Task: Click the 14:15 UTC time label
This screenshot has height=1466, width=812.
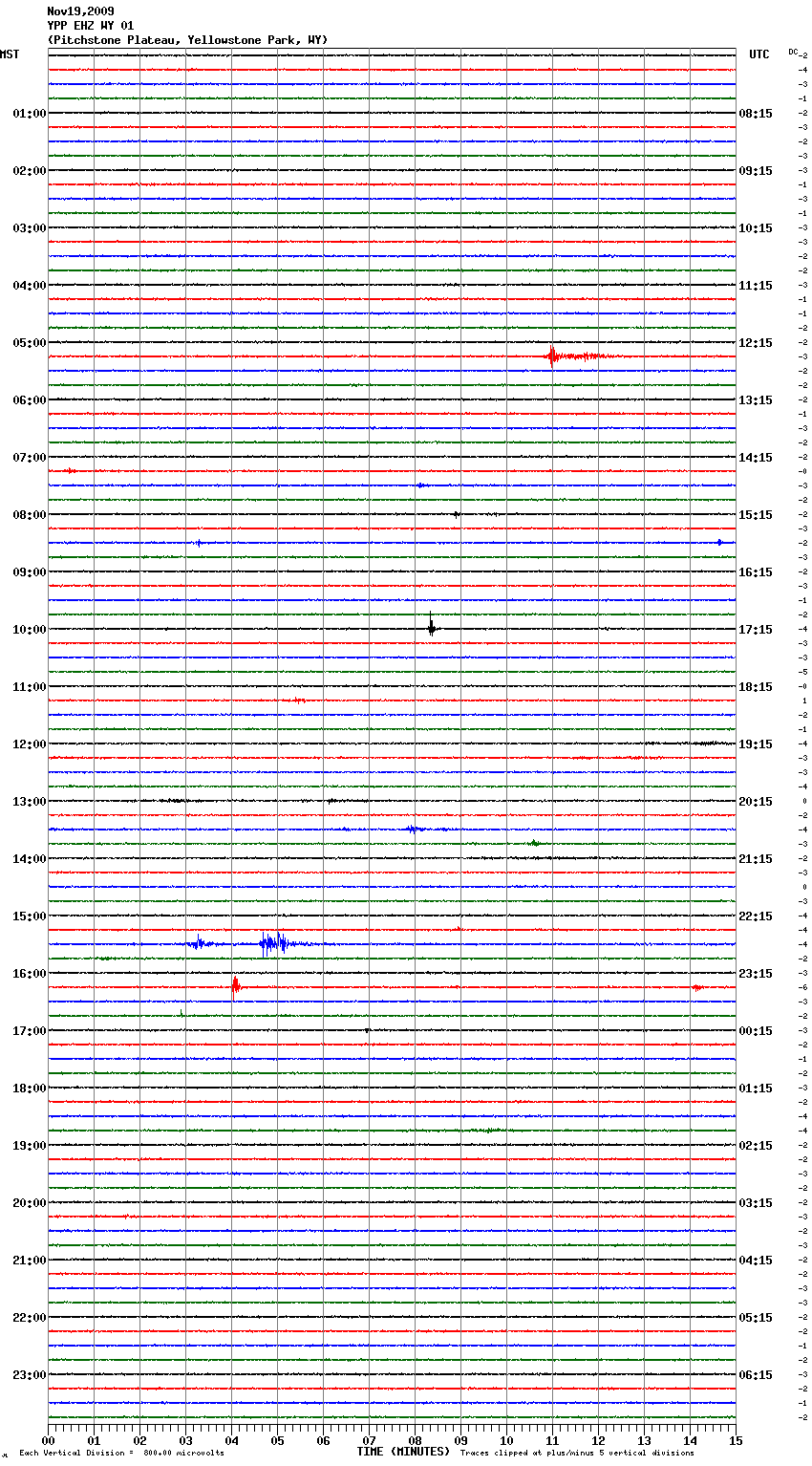Action: (756, 458)
